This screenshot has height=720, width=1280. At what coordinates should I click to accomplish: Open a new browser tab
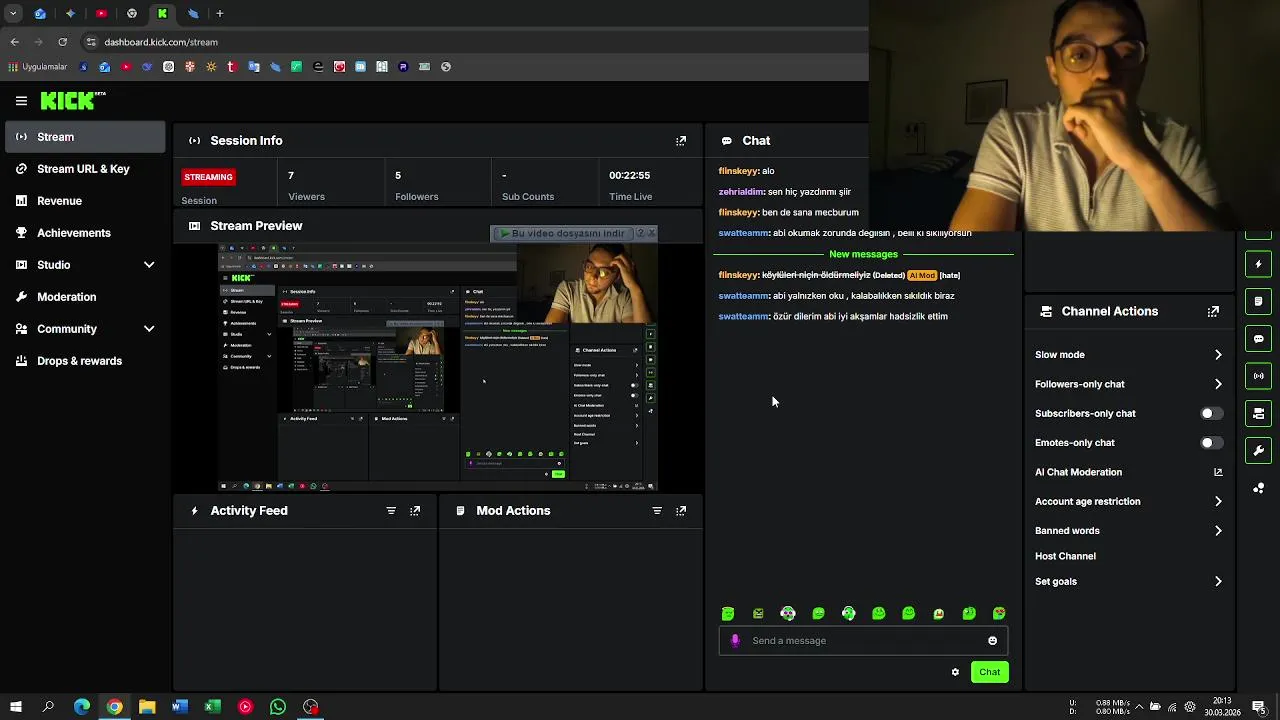(x=219, y=13)
